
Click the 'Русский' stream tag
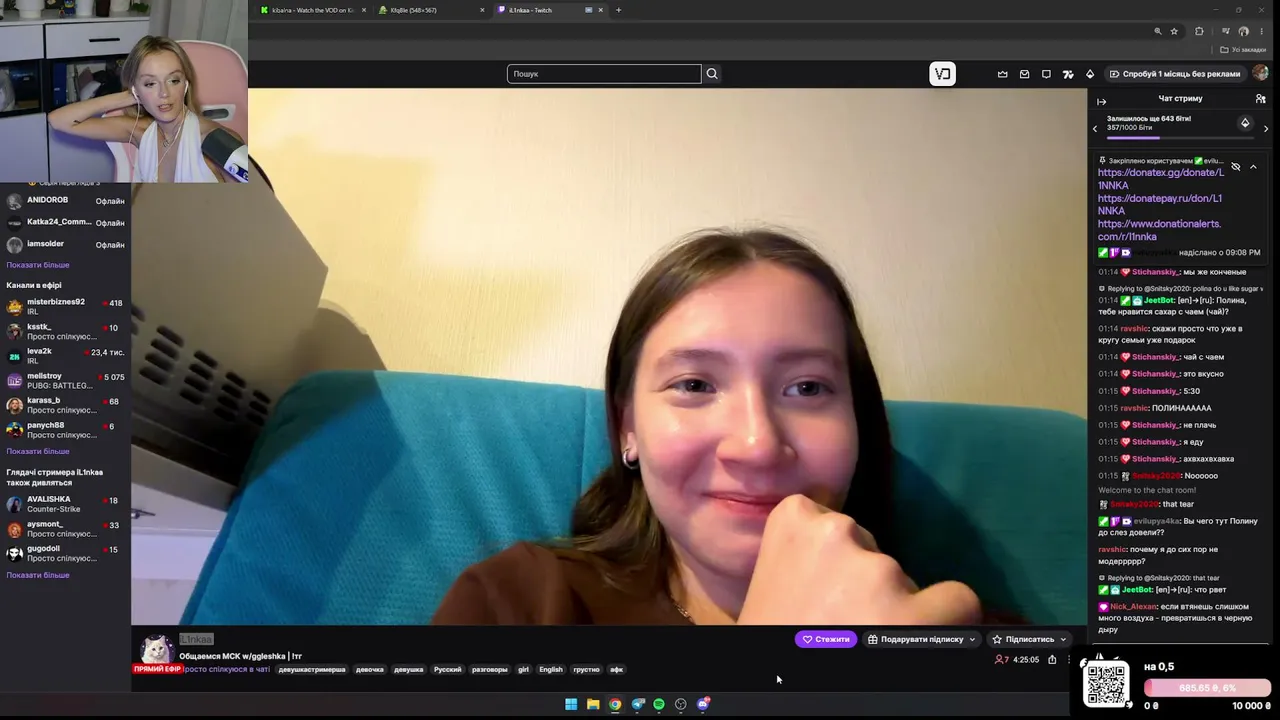(447, 670)
